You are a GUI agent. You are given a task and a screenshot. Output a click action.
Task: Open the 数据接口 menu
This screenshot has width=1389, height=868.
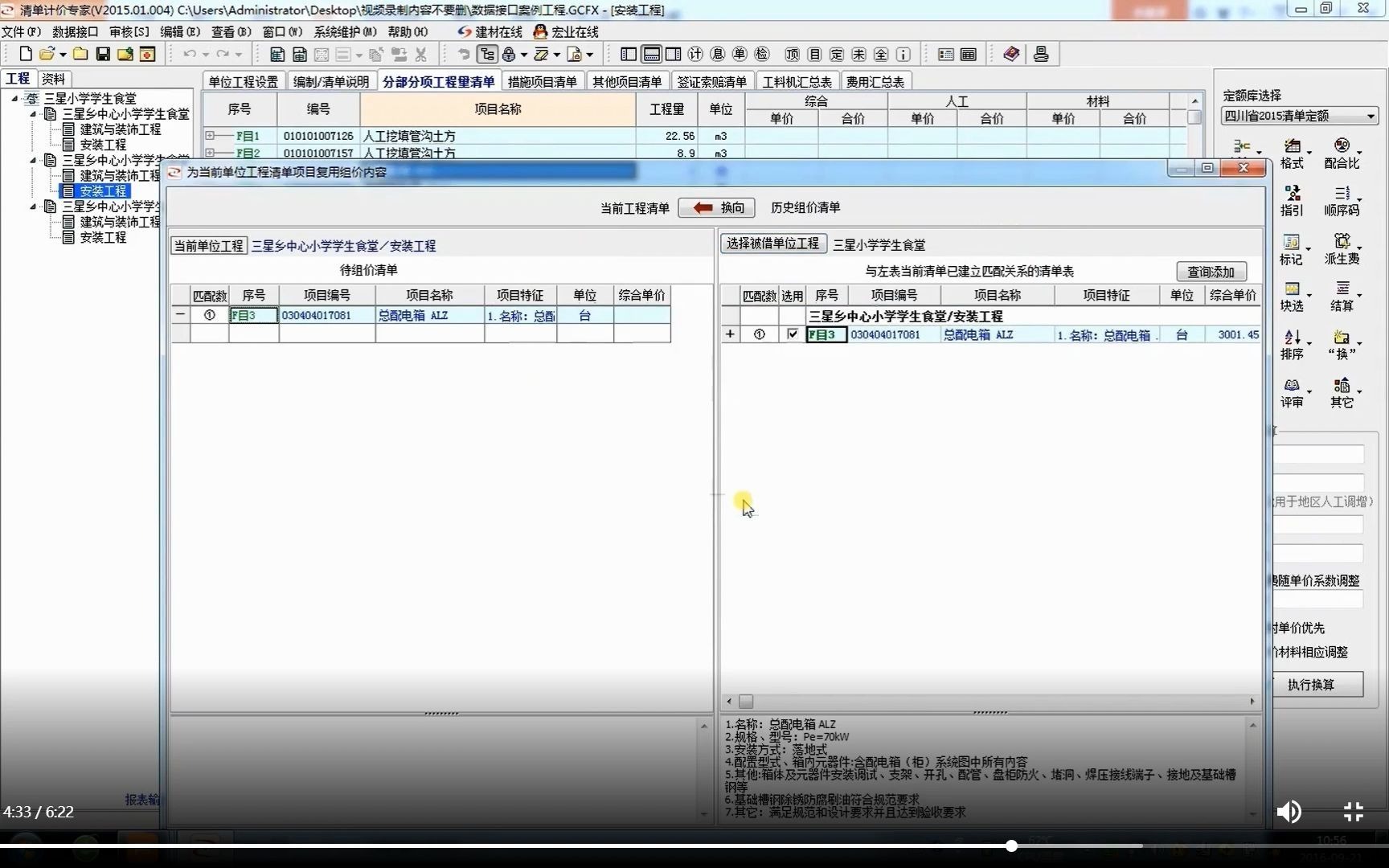click(75, 31)
